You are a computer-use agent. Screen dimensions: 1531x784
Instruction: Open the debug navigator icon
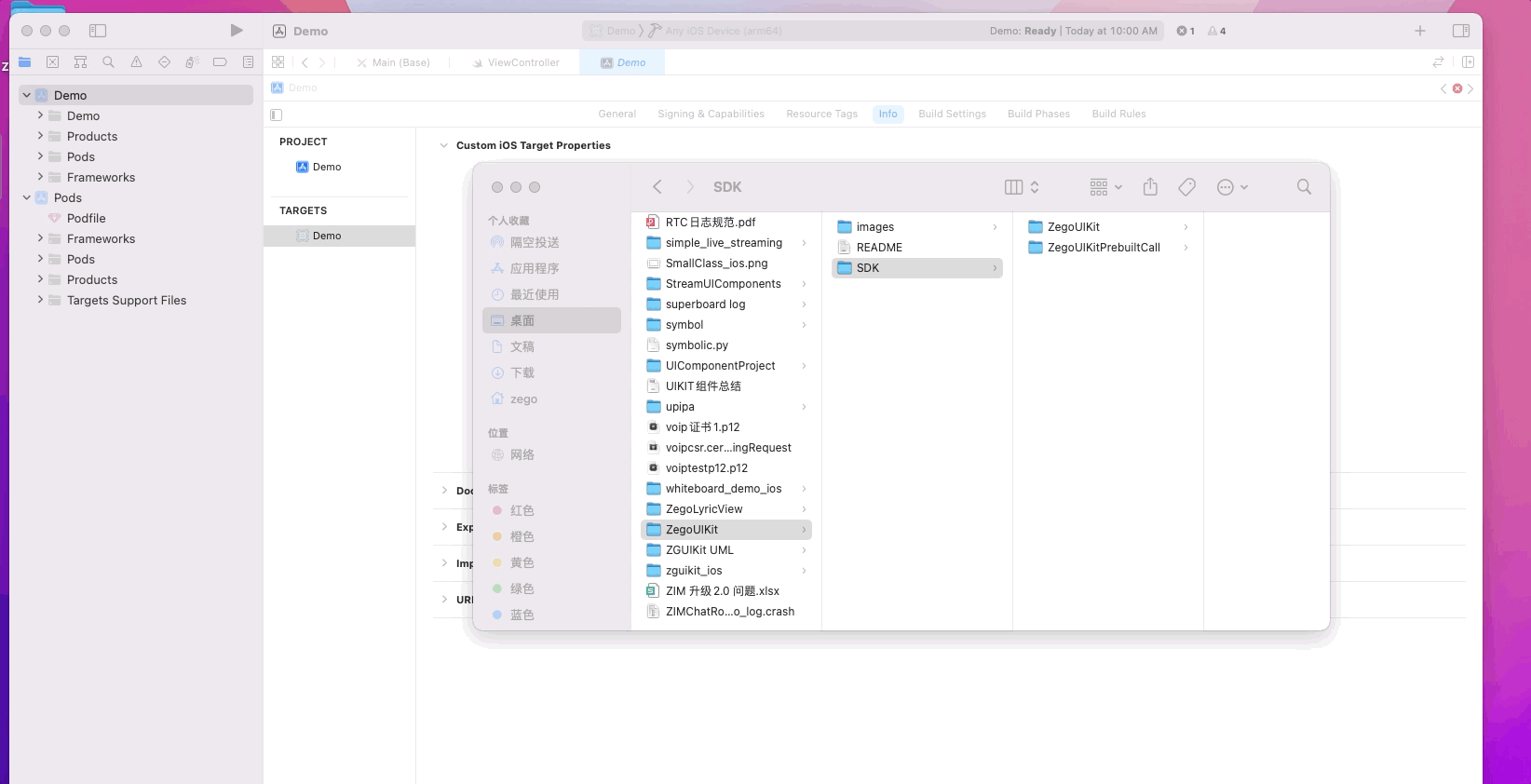point(192,62)
